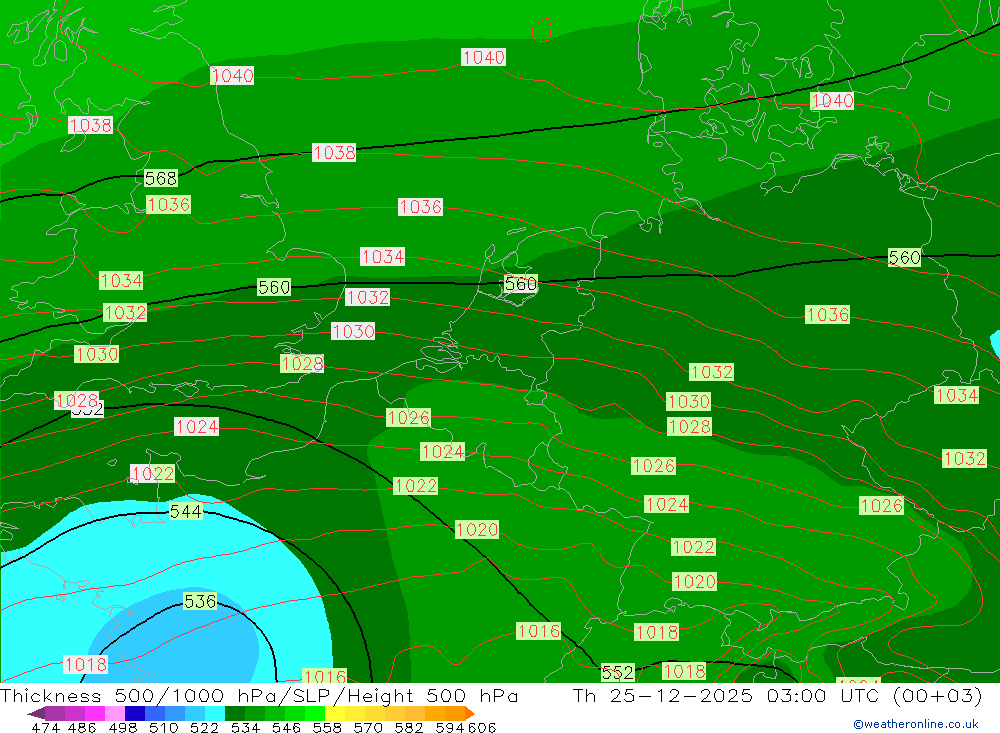Pick the darkest green legend swatch
Image resolution: width=1000 pixels, height=733 pixels.
[234, 713]
